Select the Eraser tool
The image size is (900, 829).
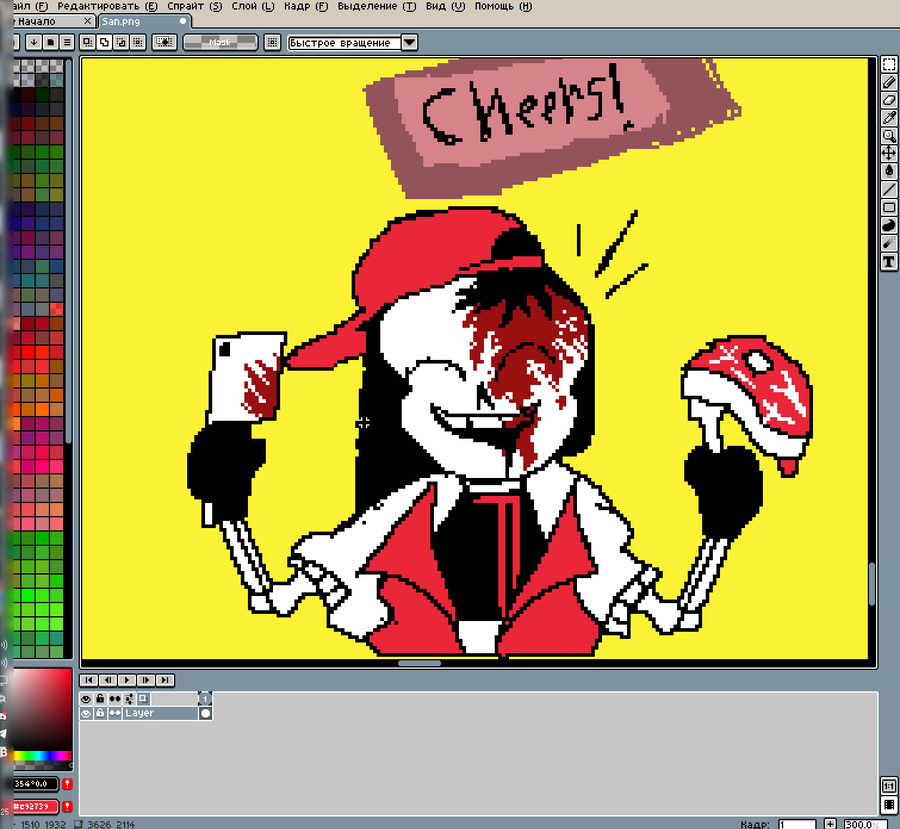click(889, 100)
